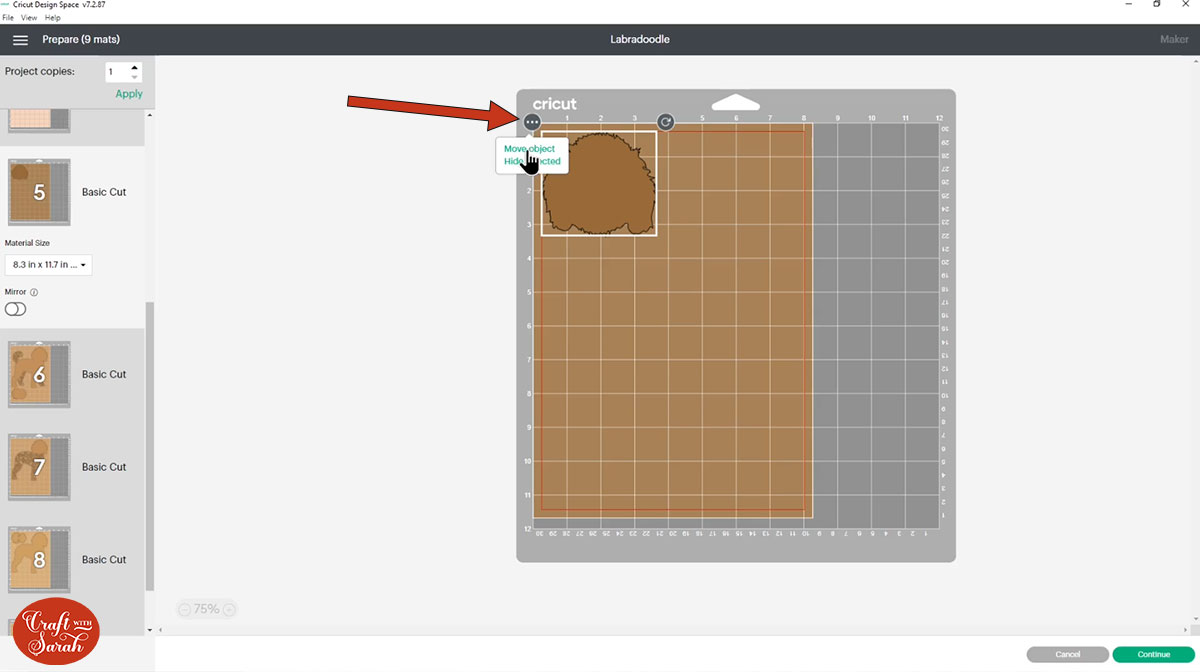Click the Project copies number field
This screenshot has height=672, width=1200.
(x=116, y=72)
